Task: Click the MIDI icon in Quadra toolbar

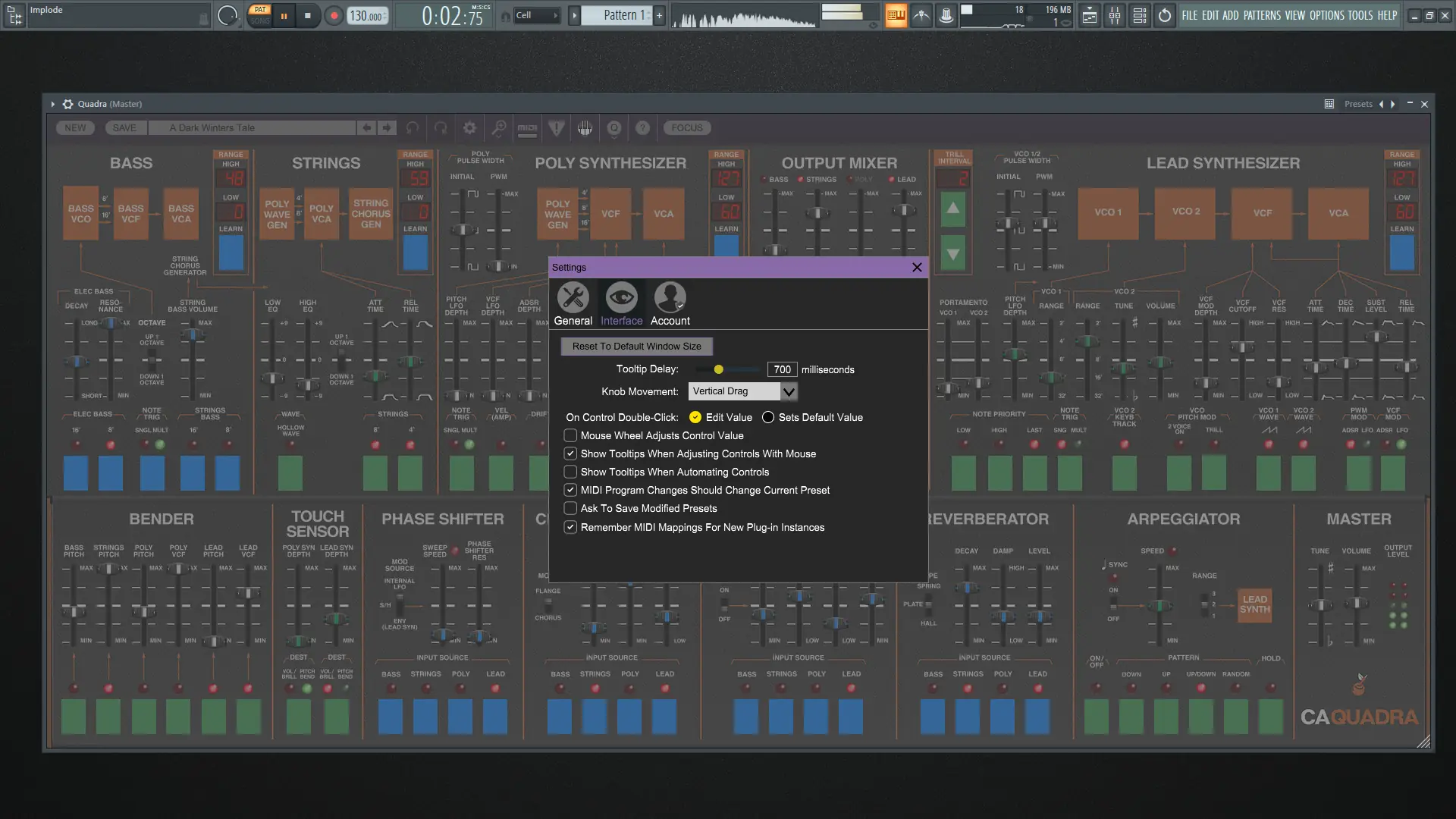Action: (x=527, y=128)
